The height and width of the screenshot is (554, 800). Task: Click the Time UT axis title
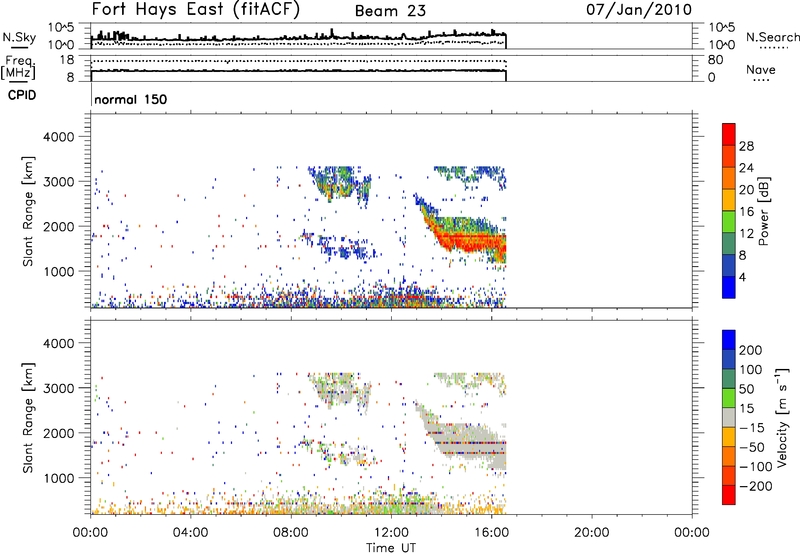391,548
